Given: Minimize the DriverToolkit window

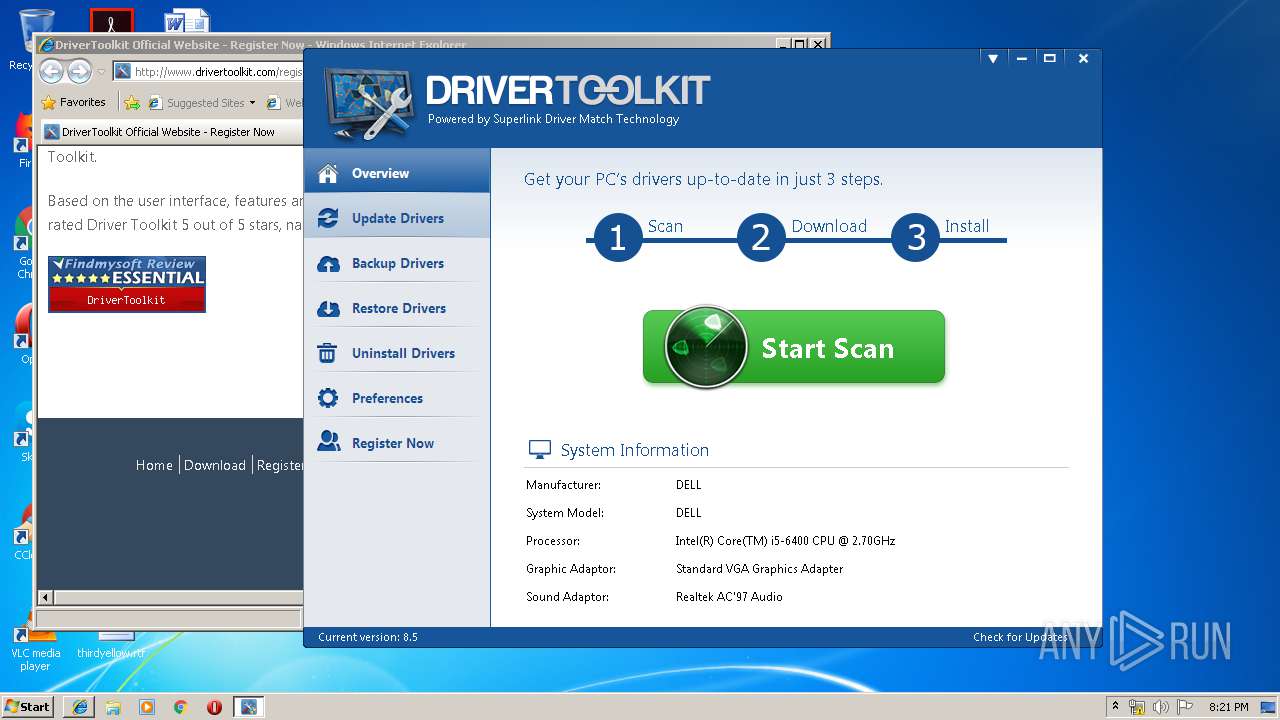Looking at the screenshot, I should [x=1022, y=59].
